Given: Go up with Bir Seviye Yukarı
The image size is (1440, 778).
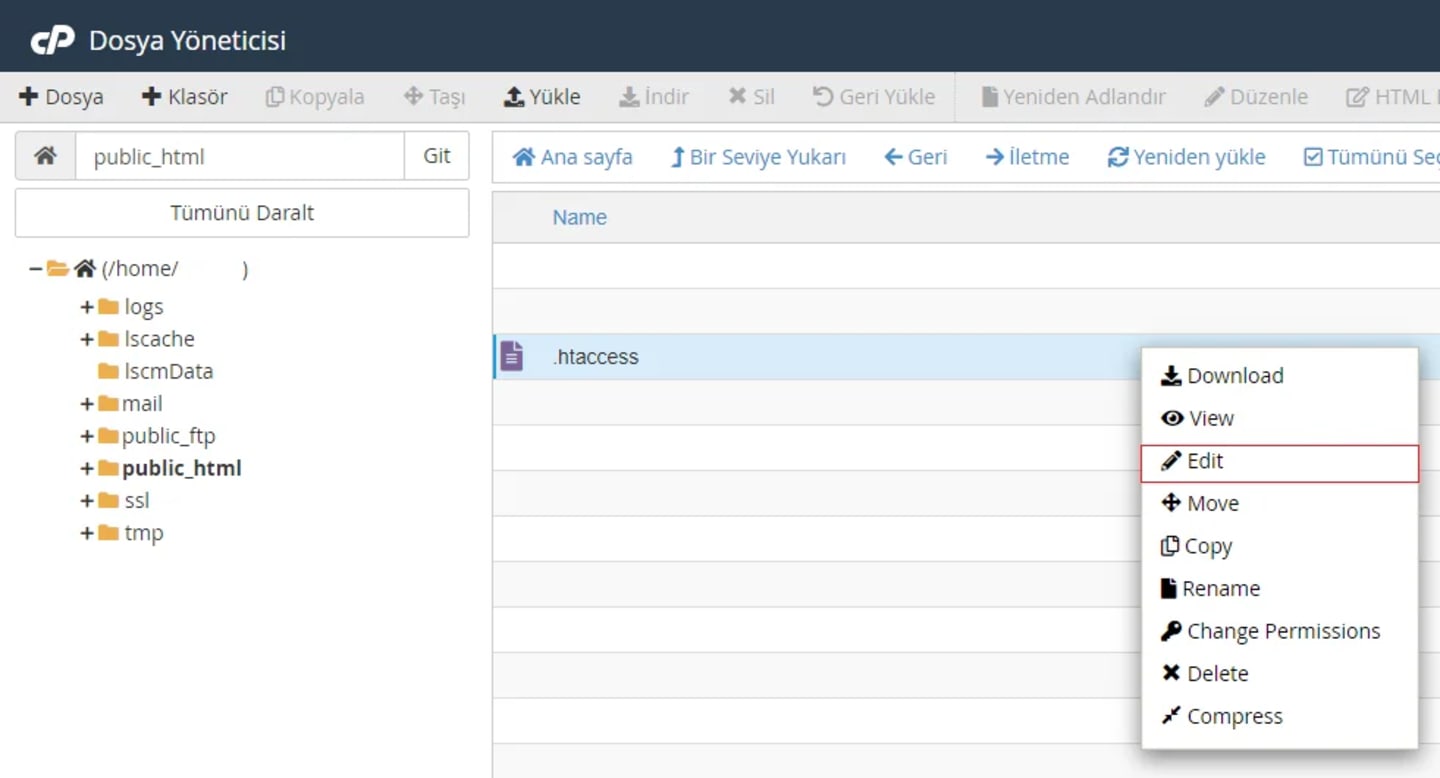Looking at the screenshot, I should (x=758, y=157).
